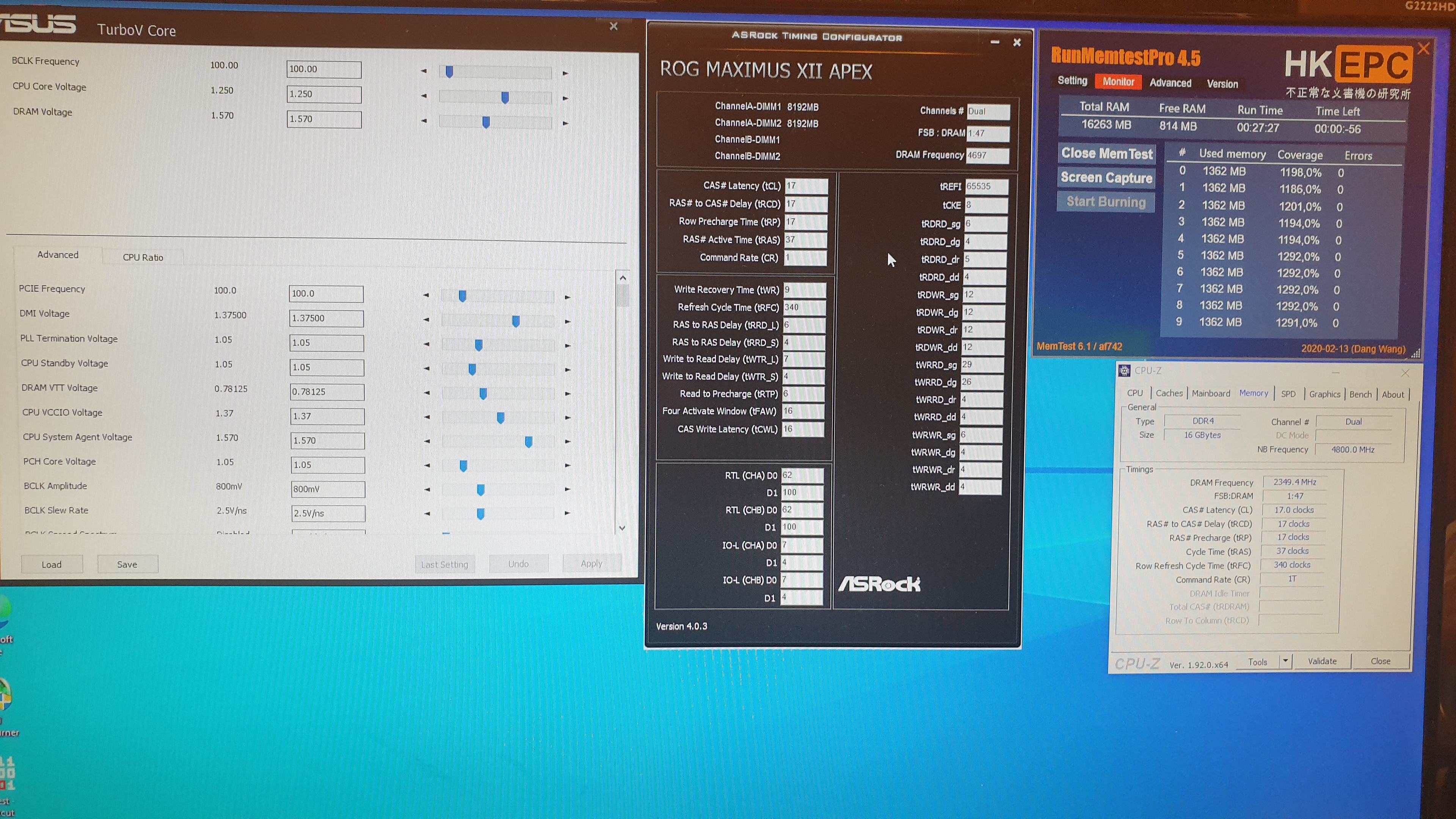Close the TurboV Core window

(x=613, y=27)
